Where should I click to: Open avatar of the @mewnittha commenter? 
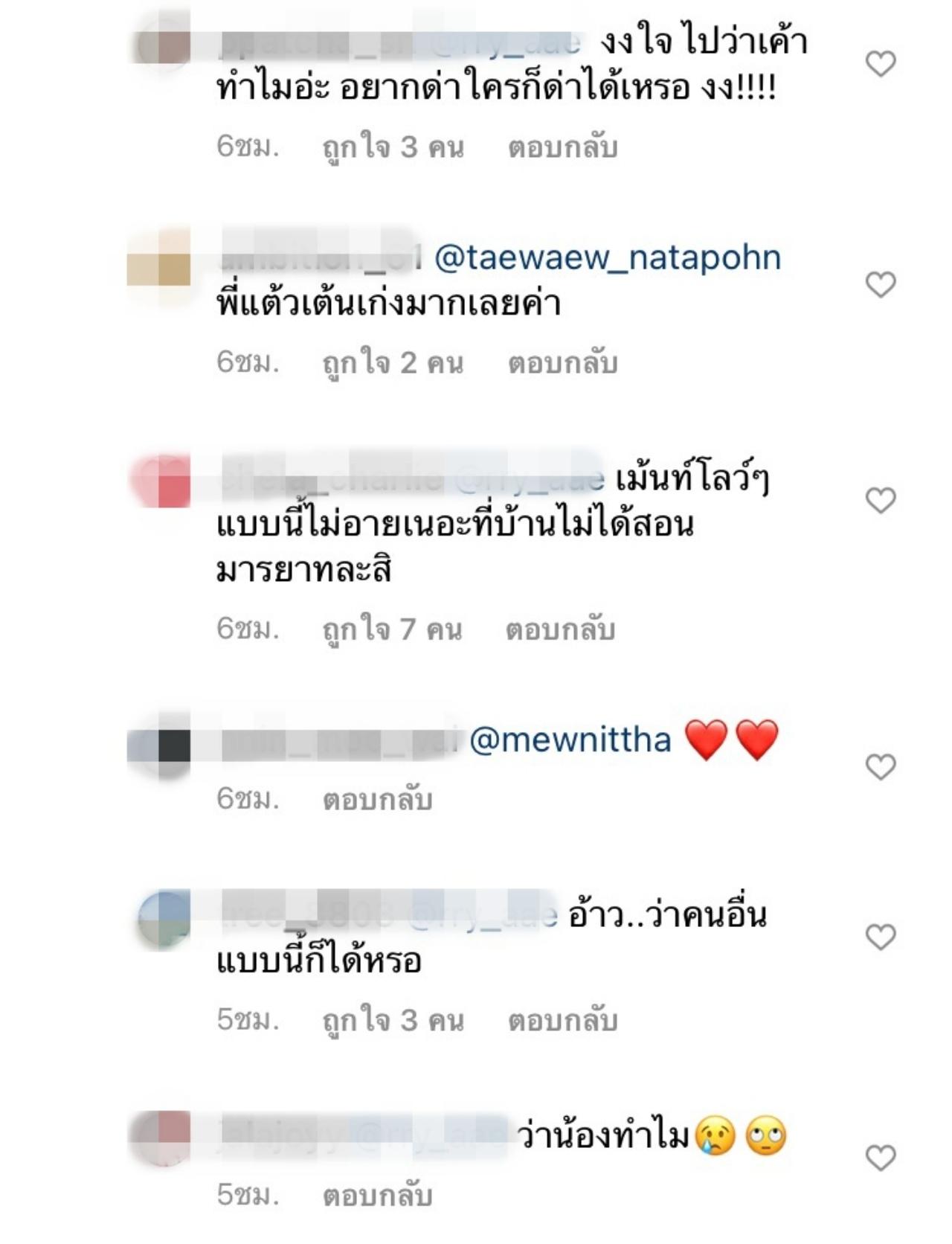click(160, 745)
